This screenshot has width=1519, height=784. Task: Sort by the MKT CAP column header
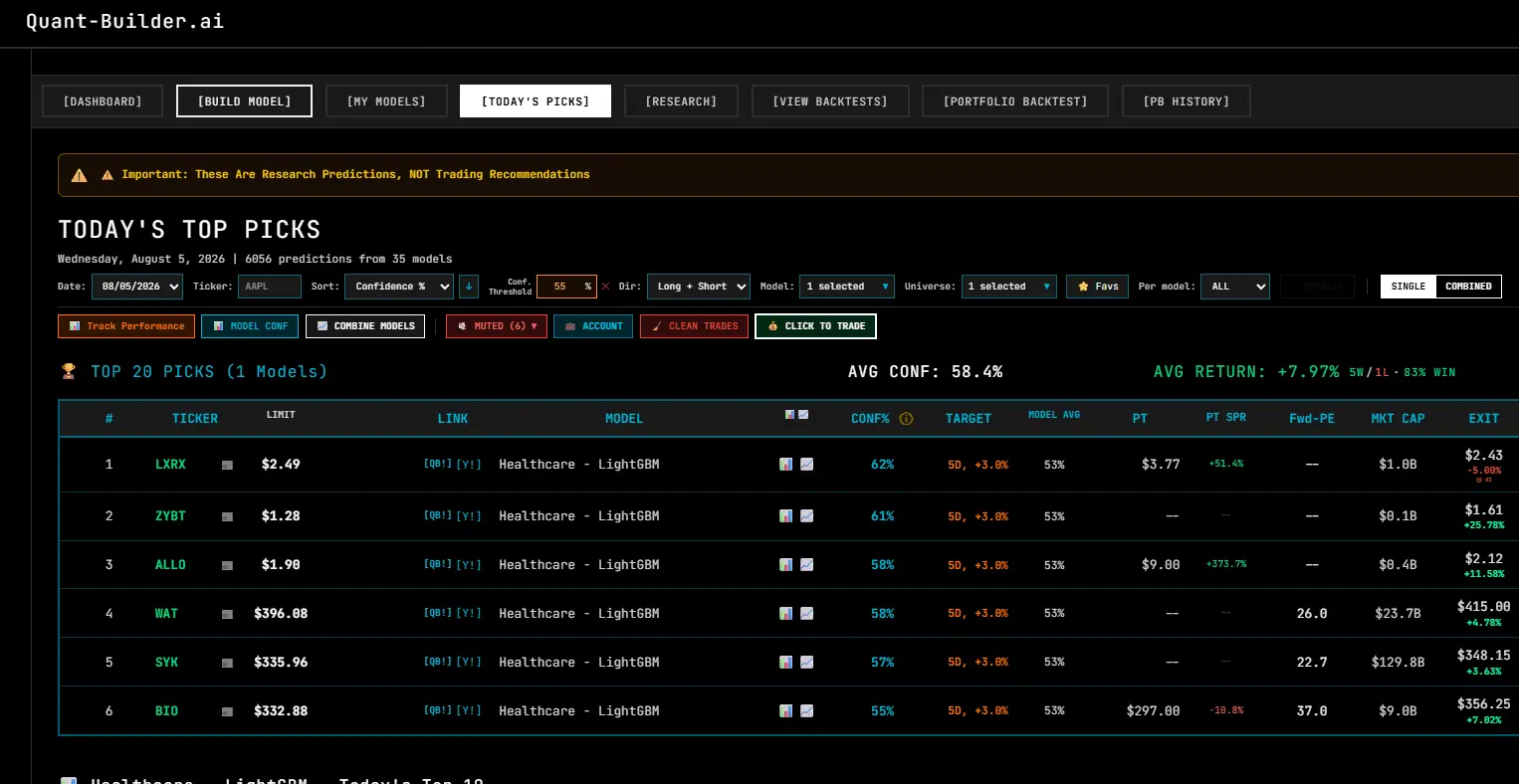(1398, 419)
